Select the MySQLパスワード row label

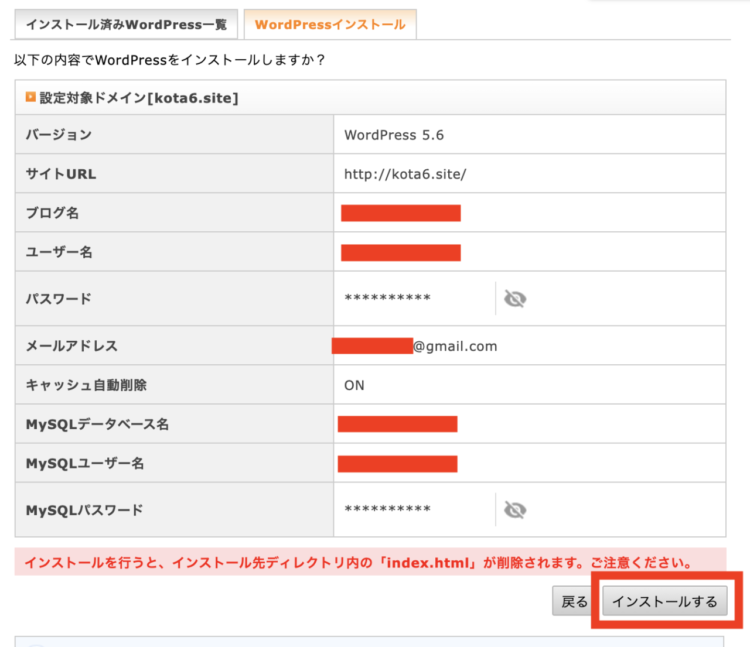[84, 510]
